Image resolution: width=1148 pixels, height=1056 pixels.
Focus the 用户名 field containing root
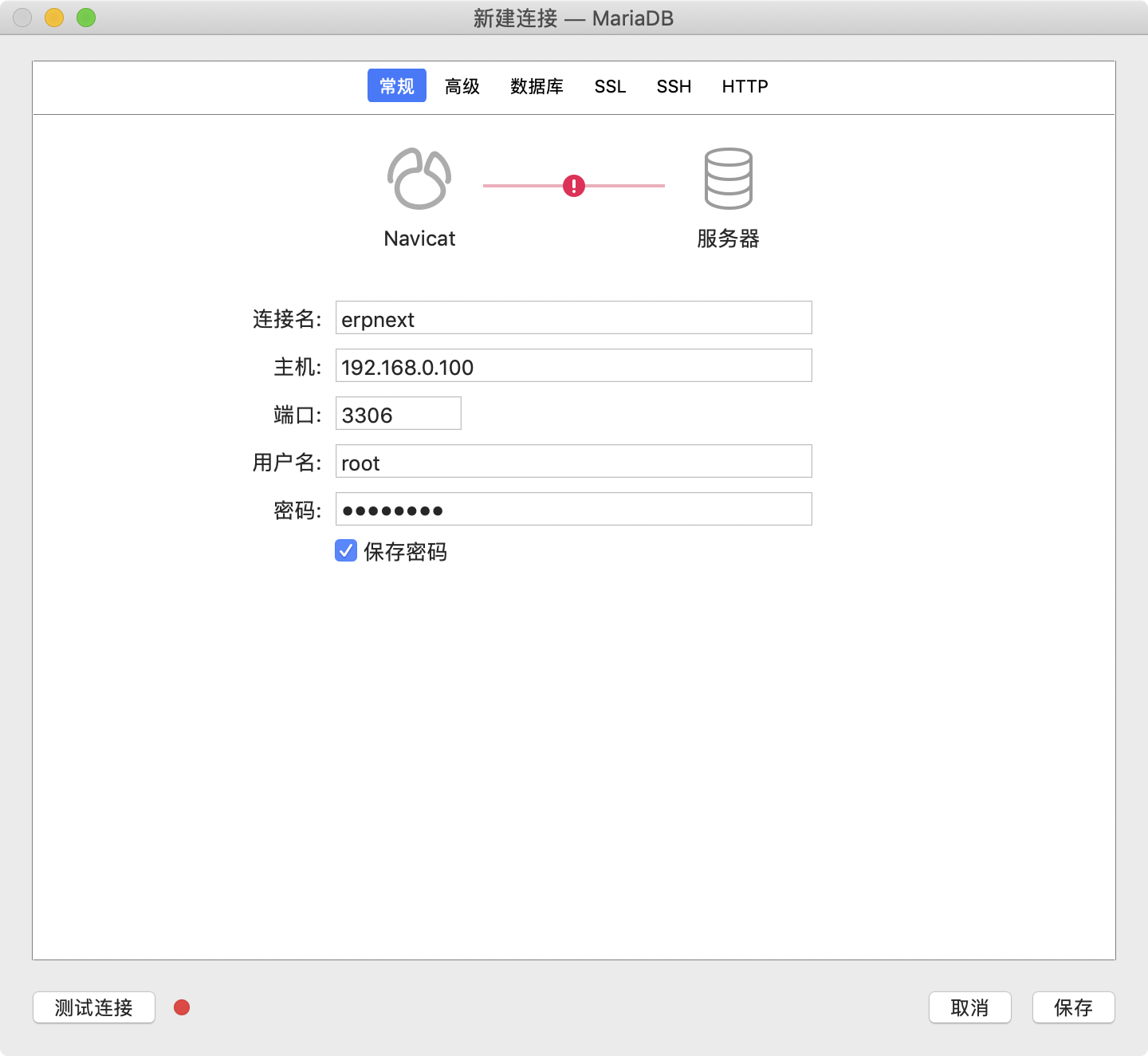pos(574,461)
